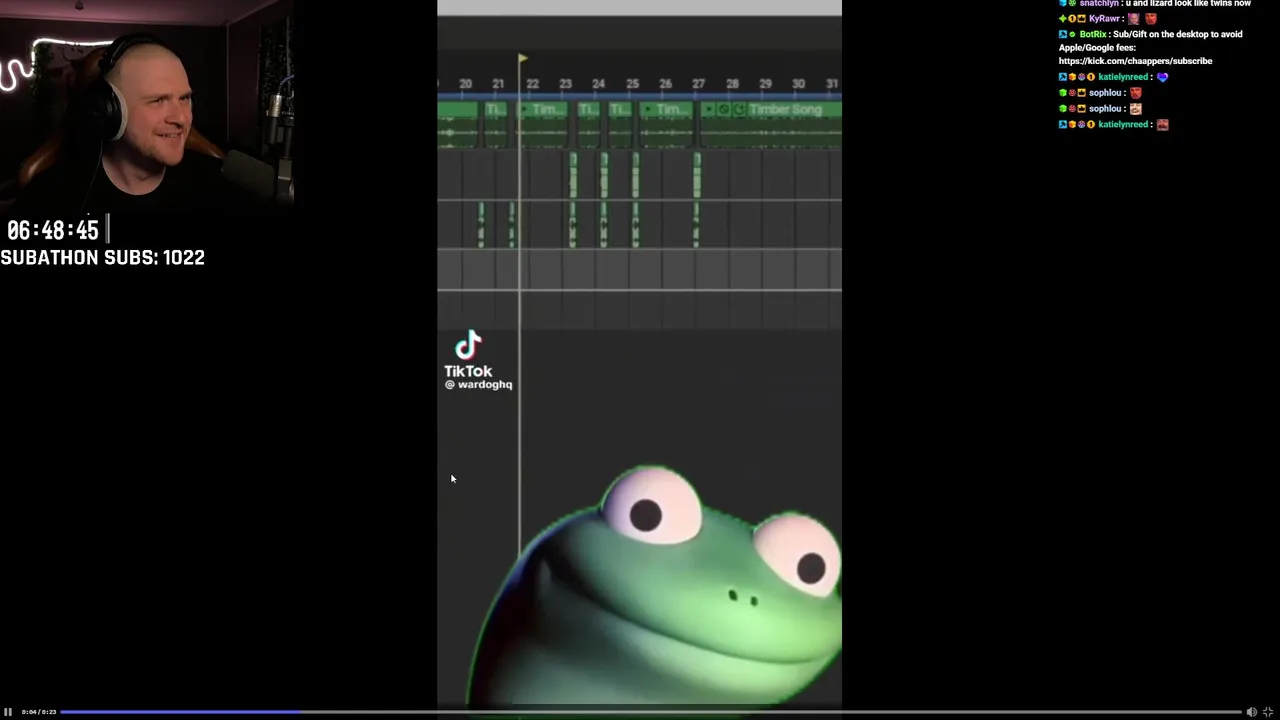Click the volume speaker icon

point(1251,712)
